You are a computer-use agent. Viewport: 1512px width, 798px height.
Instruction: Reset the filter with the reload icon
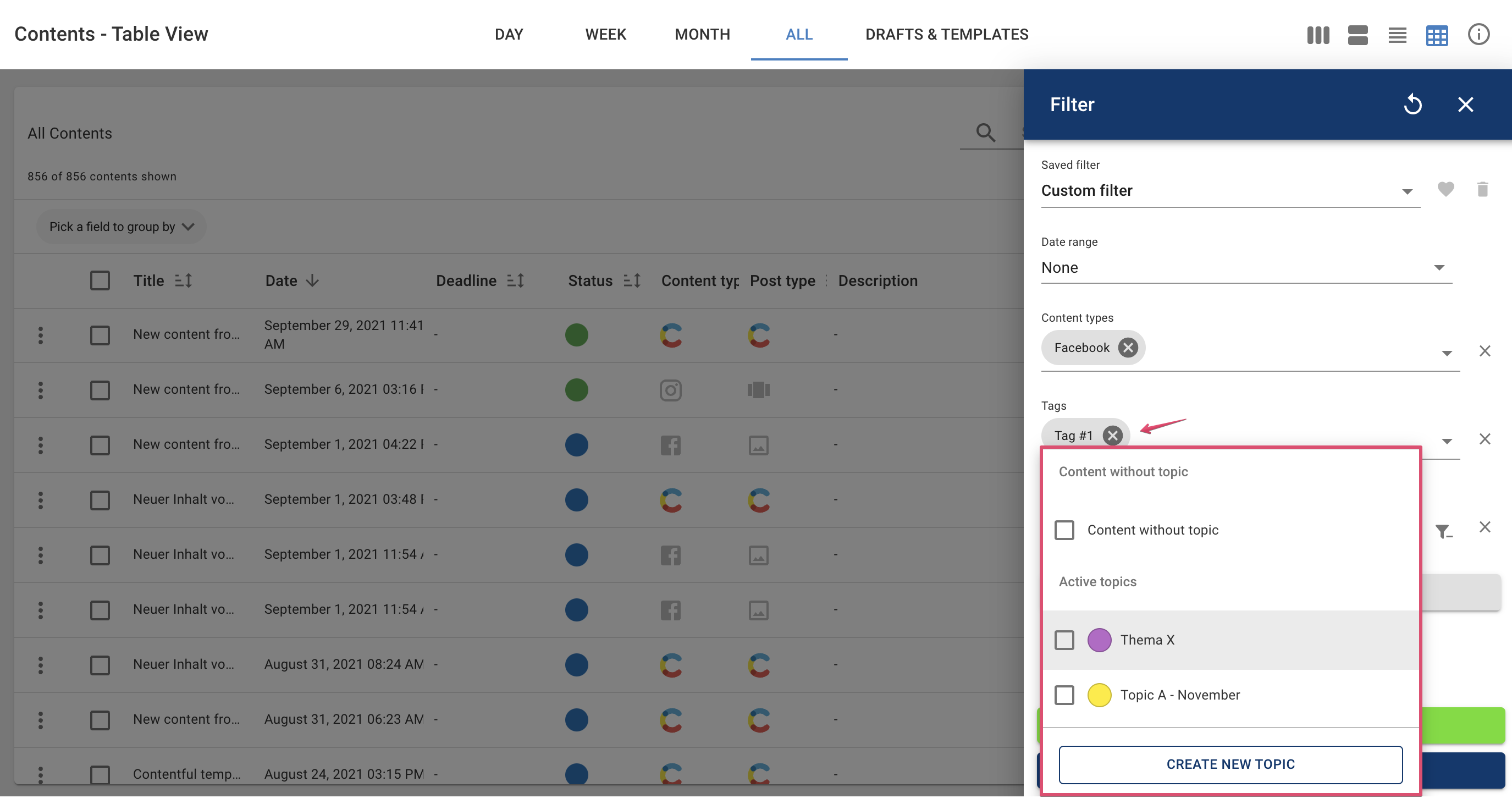1413,104
